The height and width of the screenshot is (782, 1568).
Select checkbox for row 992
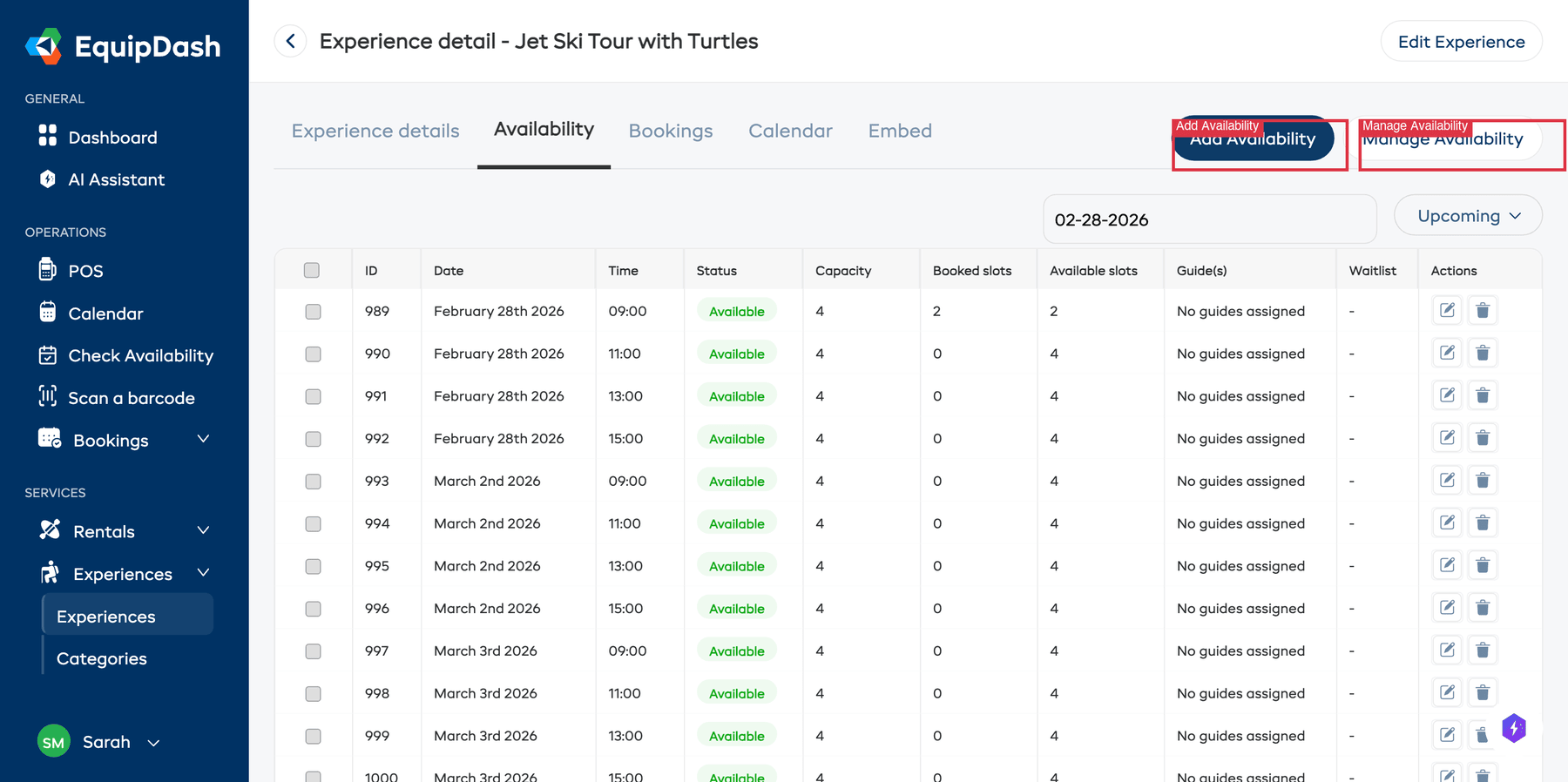click(313, 439)
